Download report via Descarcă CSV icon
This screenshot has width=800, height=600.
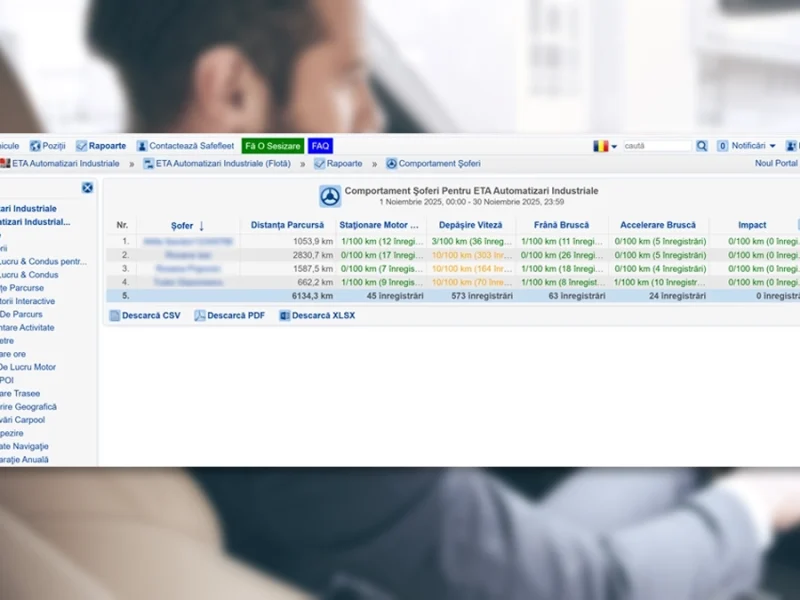[x=115, y=316]
